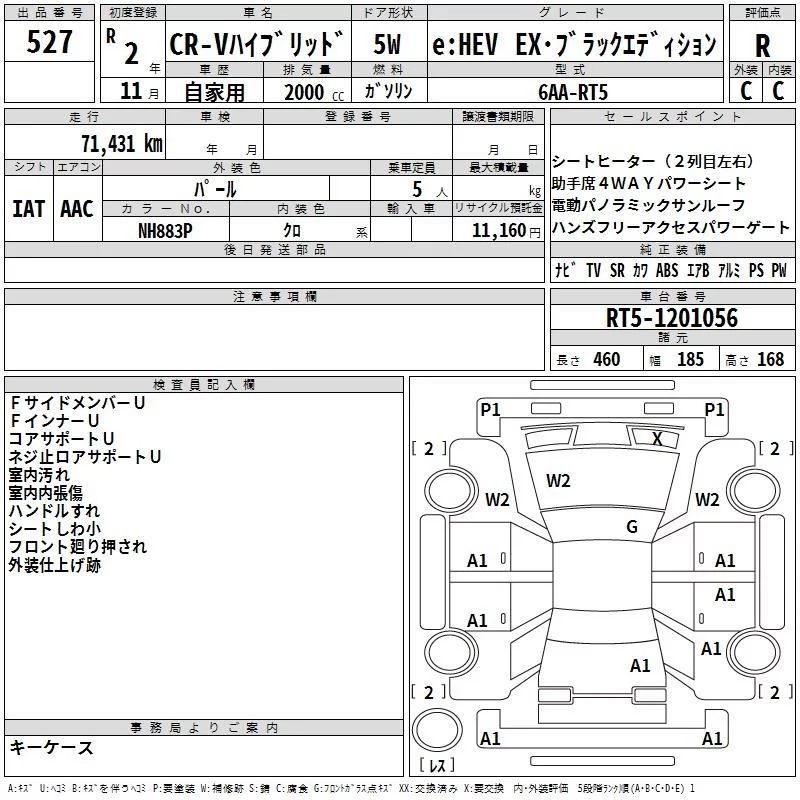Click the TV equipment label
This screenshot has width=800, height=800.
[593, 271]
